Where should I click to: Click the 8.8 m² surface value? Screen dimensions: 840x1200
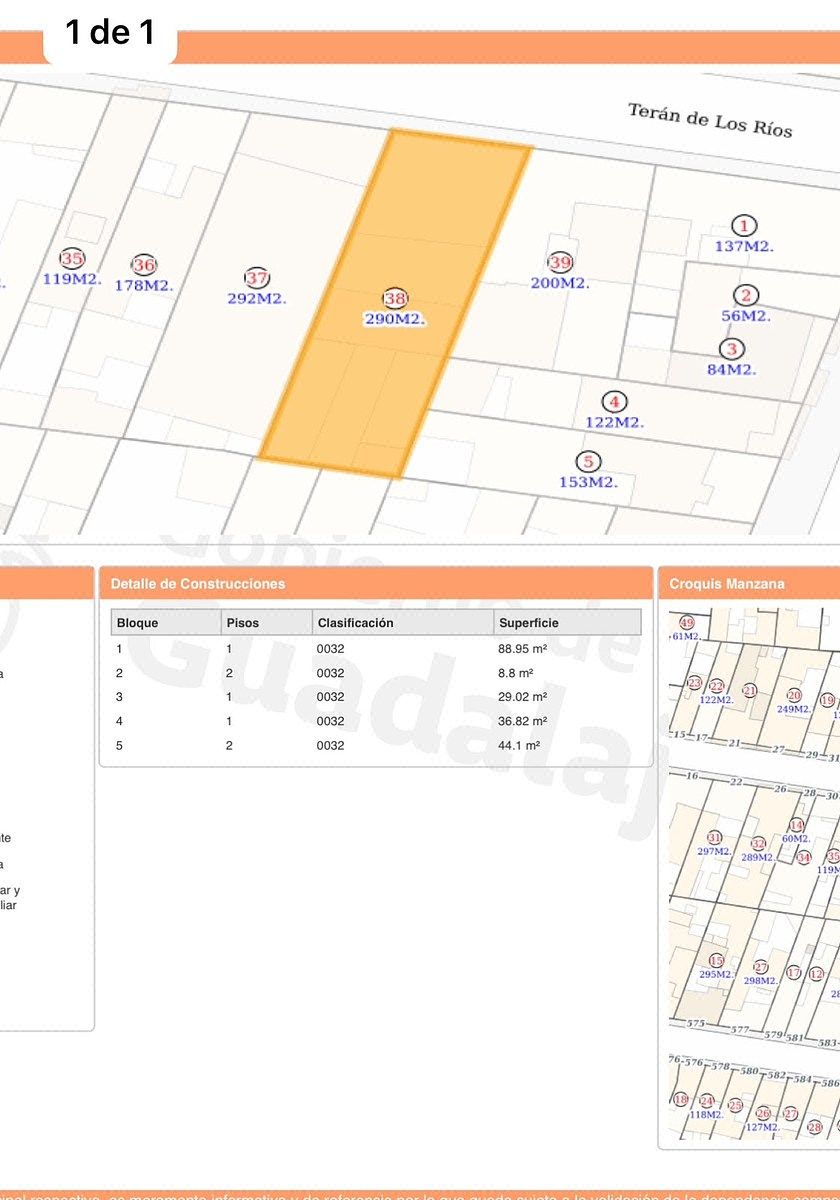point(516,673)
